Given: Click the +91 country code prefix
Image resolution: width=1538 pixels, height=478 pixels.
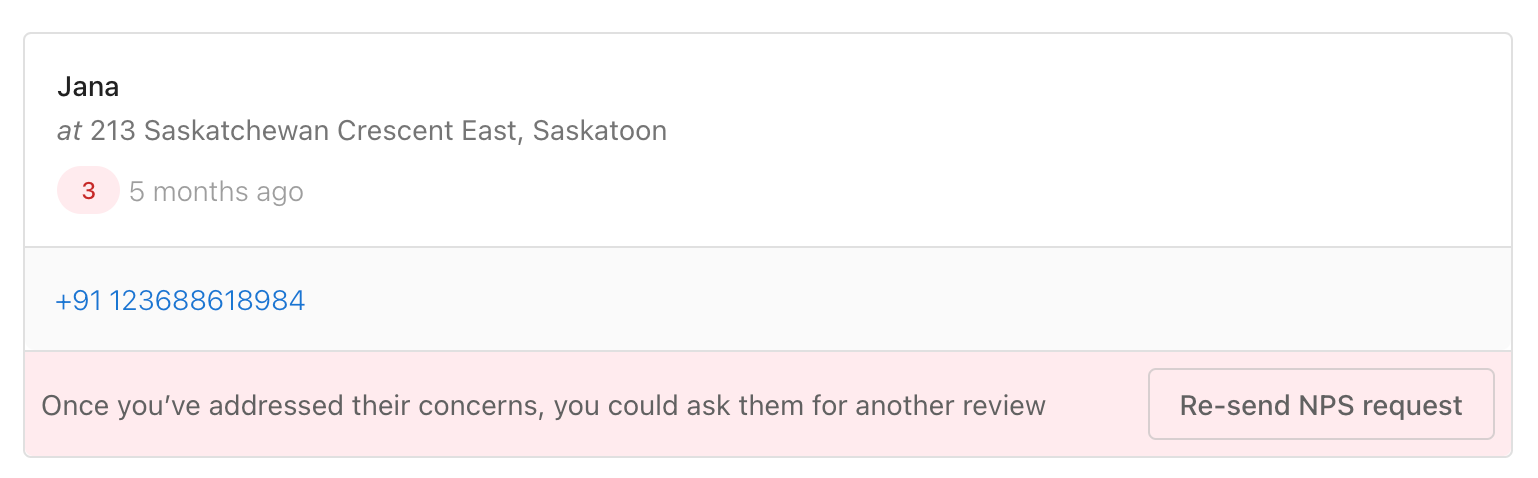Looking at the screenshot, I should click(x=79, y=300).
